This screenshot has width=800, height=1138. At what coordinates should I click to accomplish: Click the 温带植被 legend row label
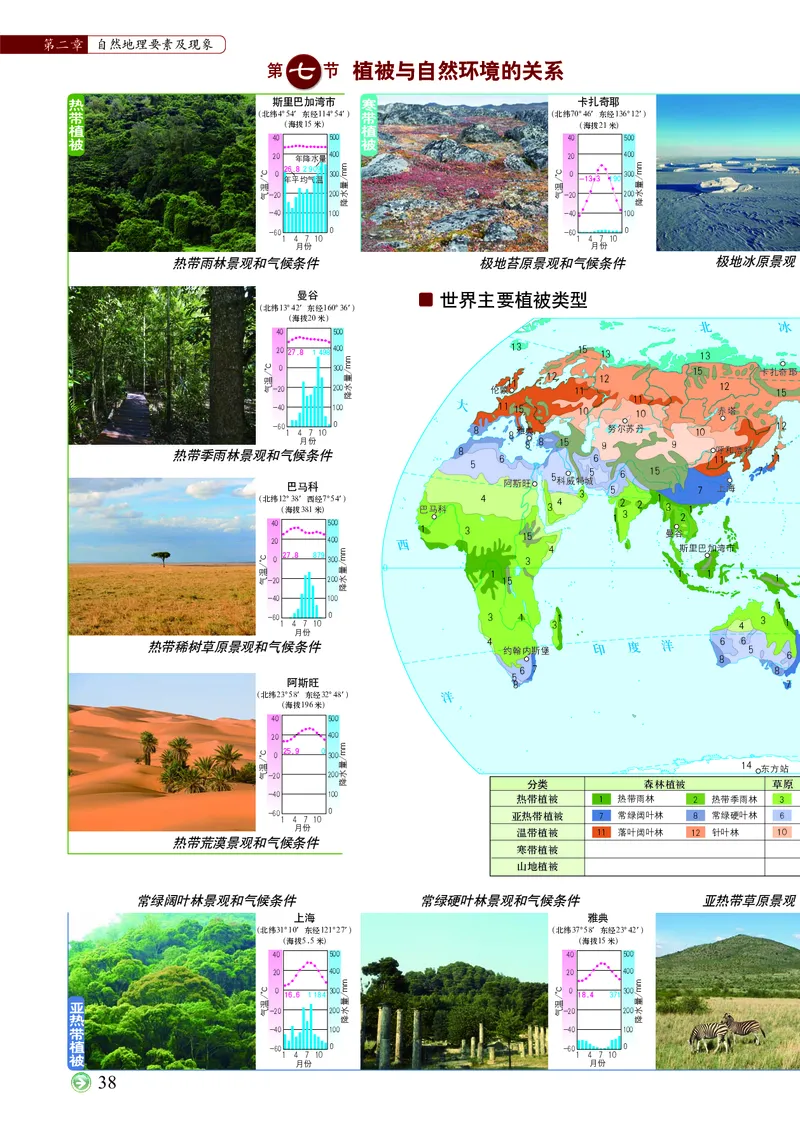click(538, 832)
